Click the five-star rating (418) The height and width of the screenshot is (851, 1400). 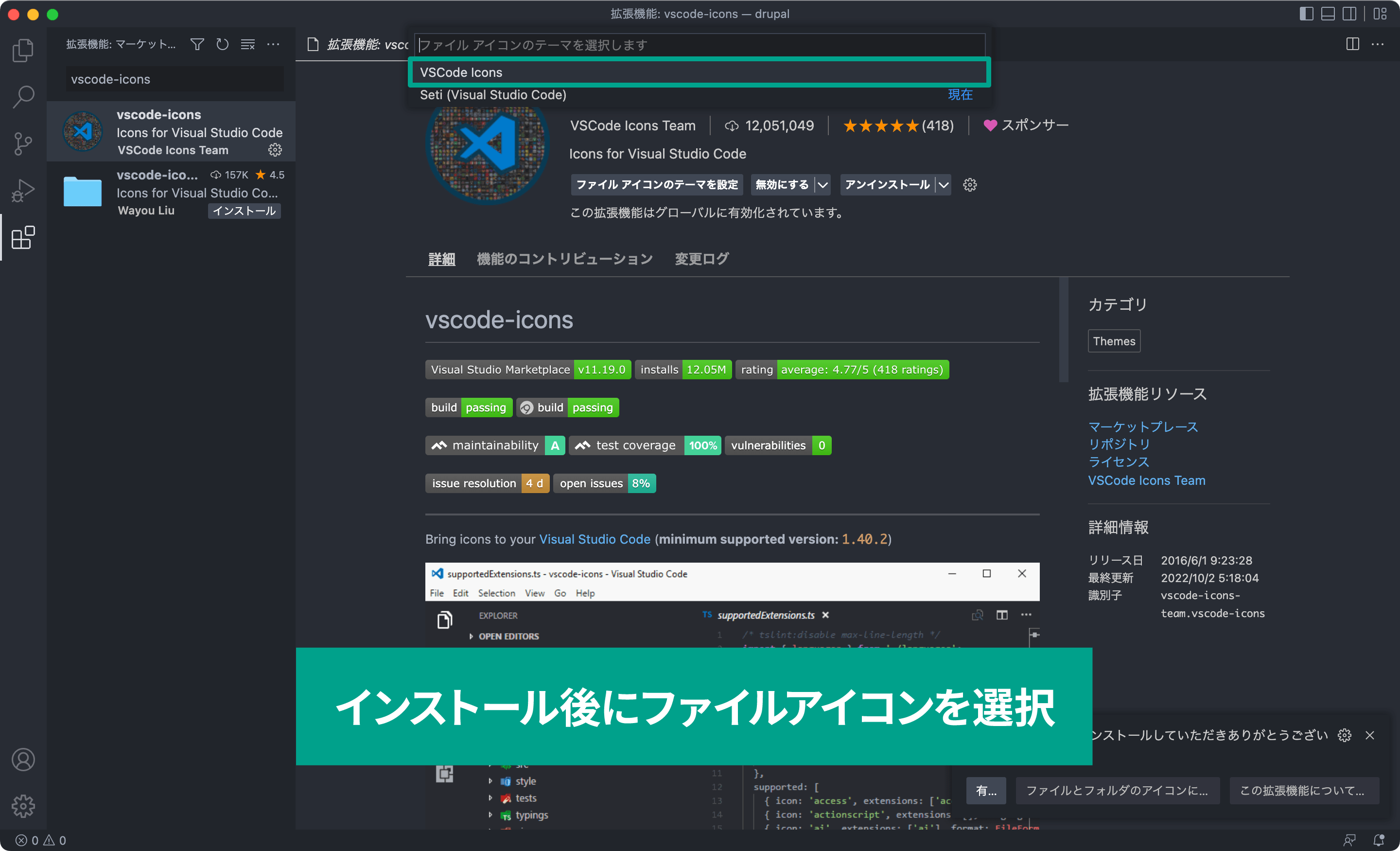(898, 125)
